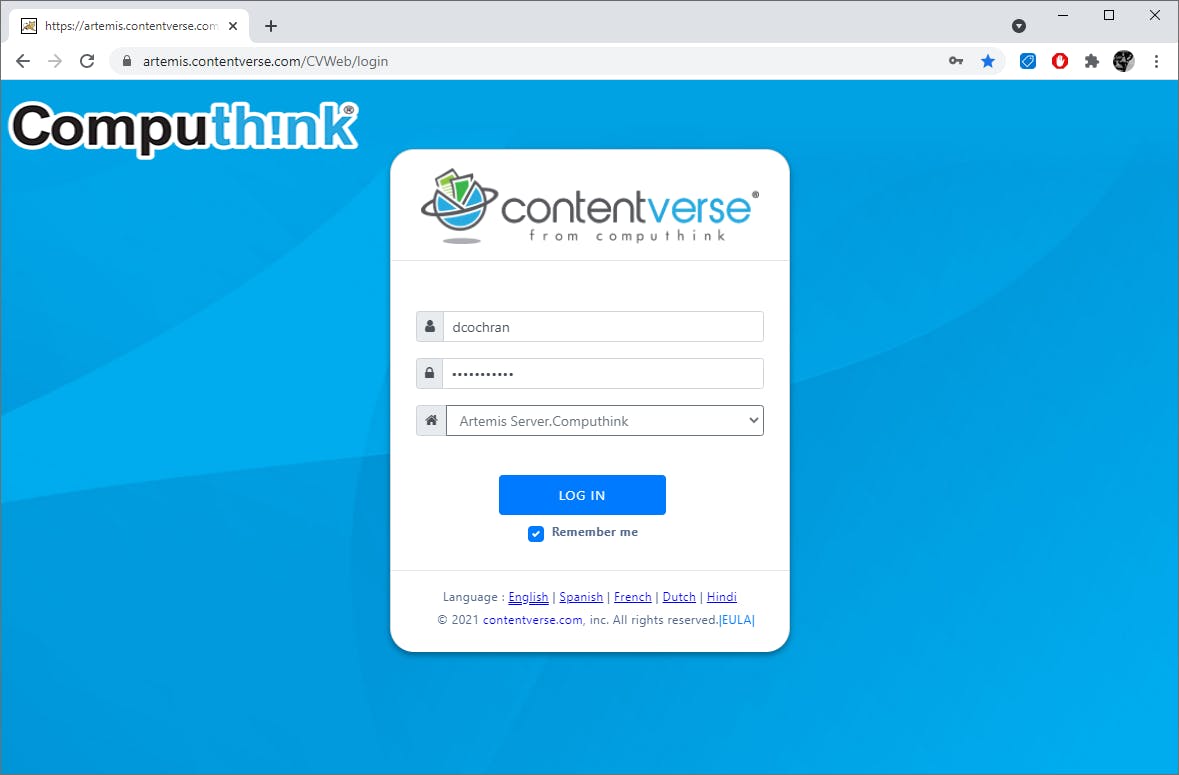This screenshot has width=1179, height=775.
Task: Close the artemis.contentverse.com tab
Action: [233, 26]
